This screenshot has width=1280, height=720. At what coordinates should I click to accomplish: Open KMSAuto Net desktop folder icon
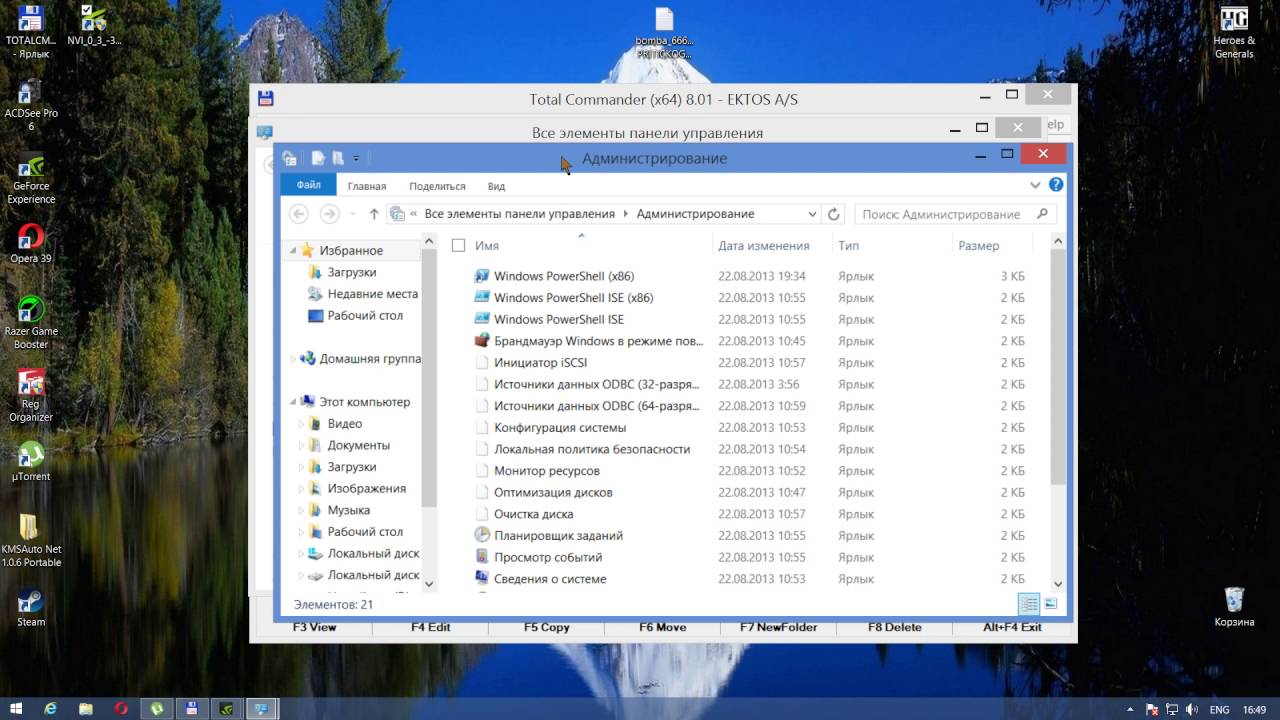31,540
